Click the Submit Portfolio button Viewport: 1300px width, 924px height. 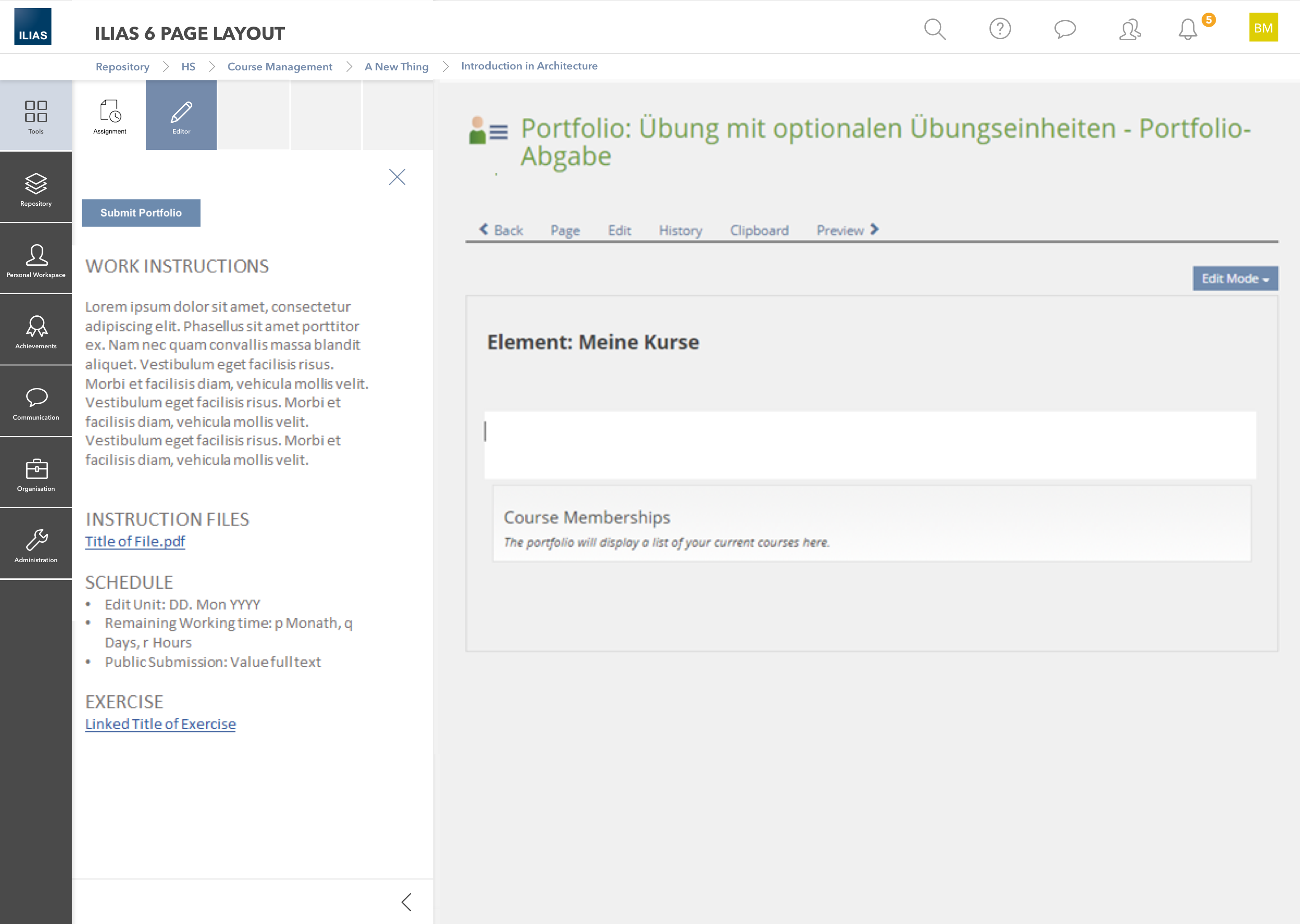pyautogui.click(x=141, y=213)
